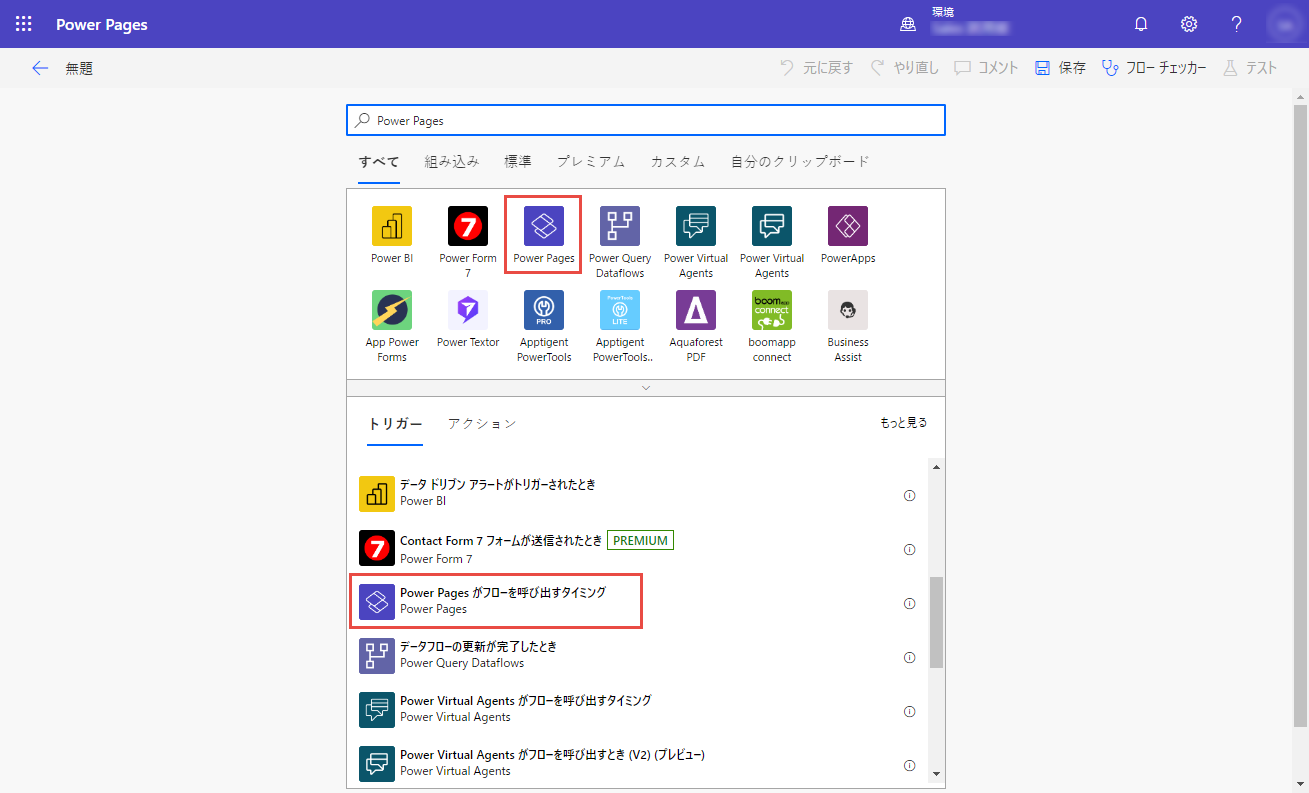1309x793 pixels.
Task: Click the page vertical scrollbar
Action: (1300, 415)
